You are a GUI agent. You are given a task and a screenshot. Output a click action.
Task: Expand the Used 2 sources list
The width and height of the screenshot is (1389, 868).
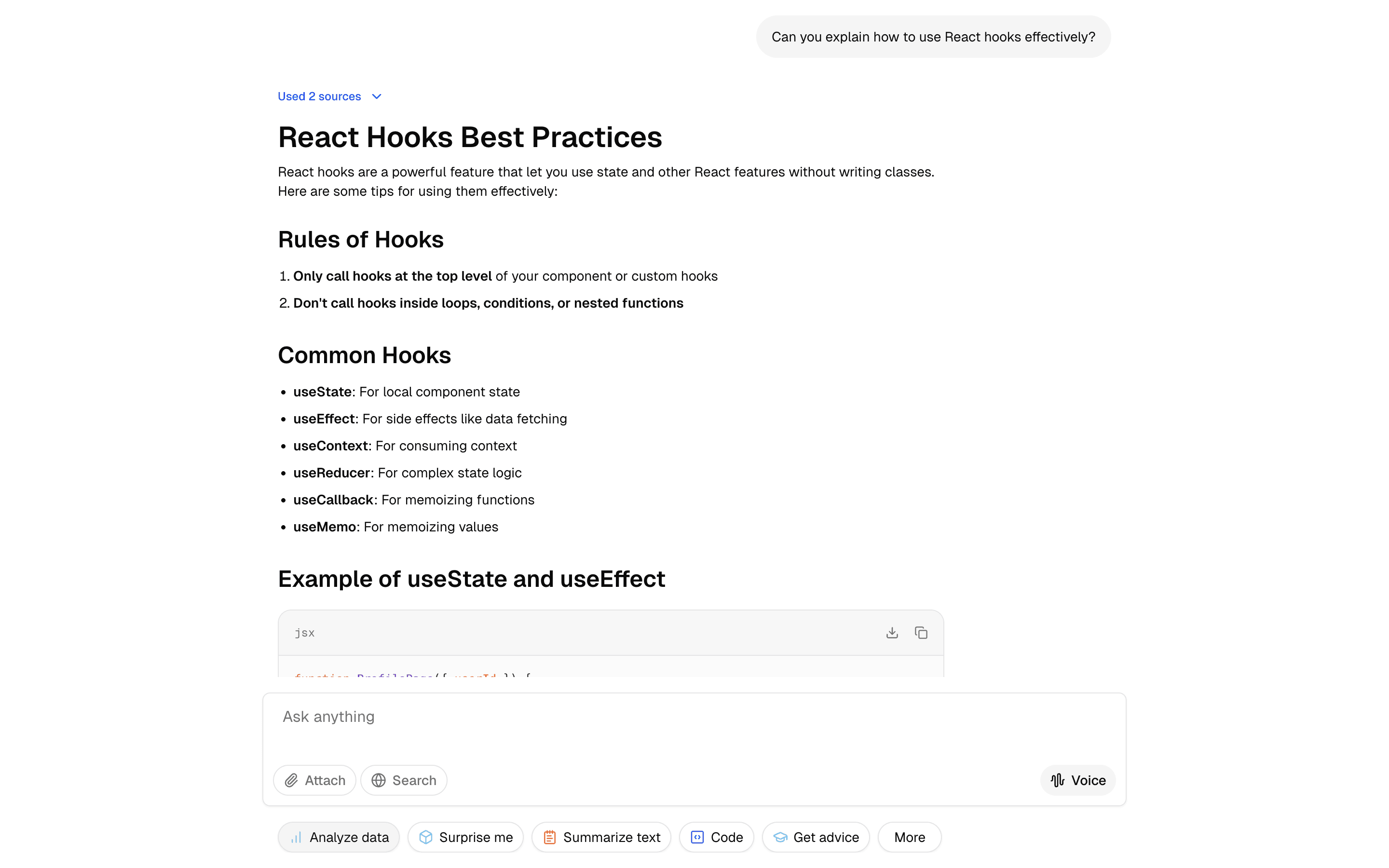point(319,96)
